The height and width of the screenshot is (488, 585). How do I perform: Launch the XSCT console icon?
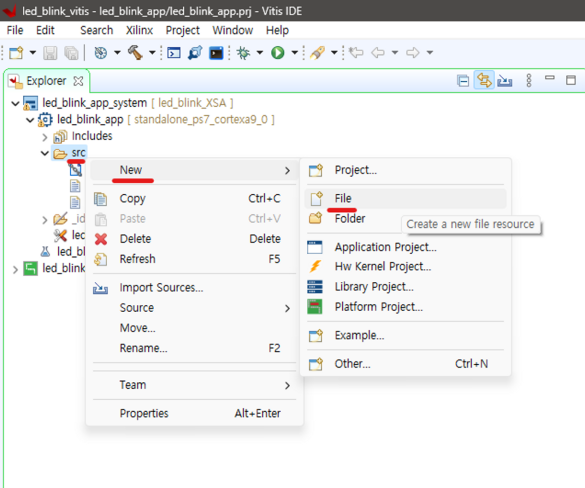(x=174, y=53)
